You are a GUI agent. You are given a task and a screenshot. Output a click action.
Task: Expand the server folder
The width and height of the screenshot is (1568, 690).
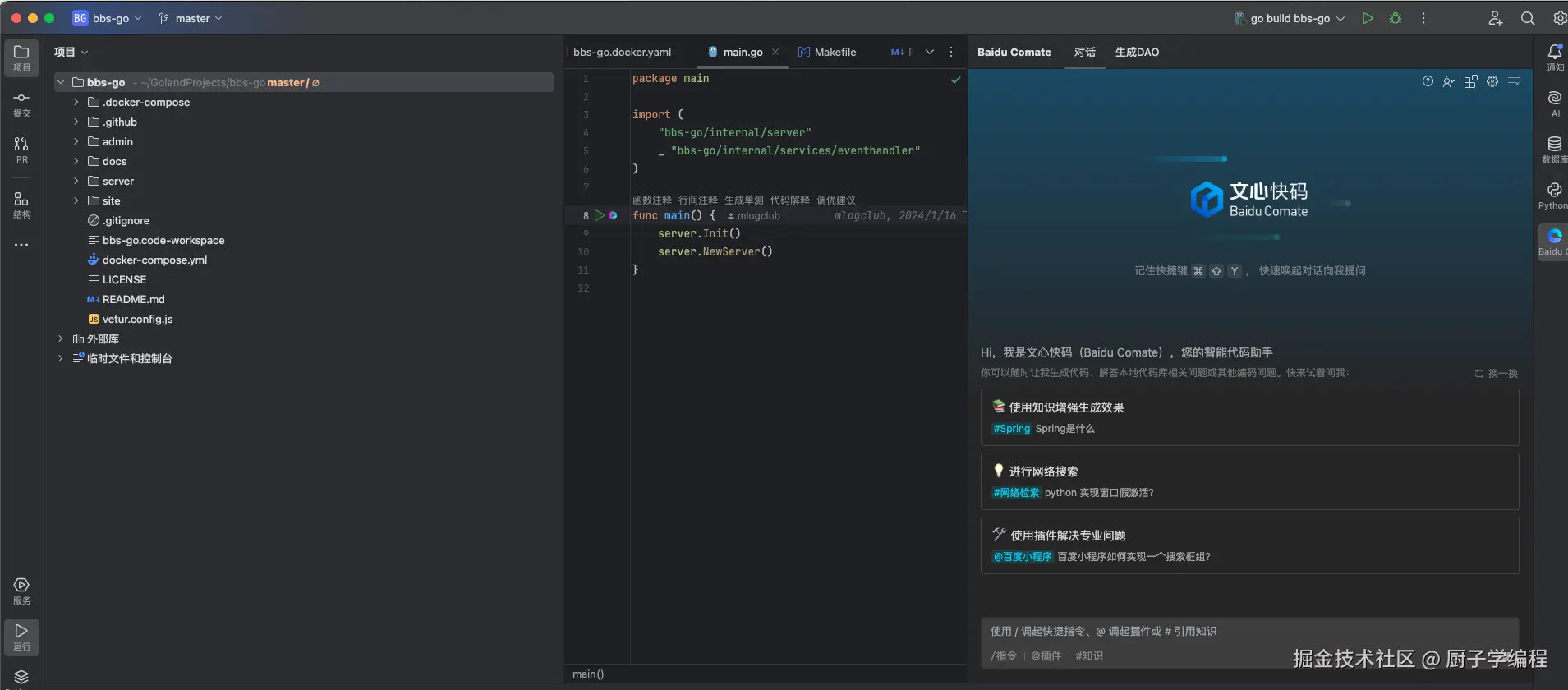tap(76, 181)
